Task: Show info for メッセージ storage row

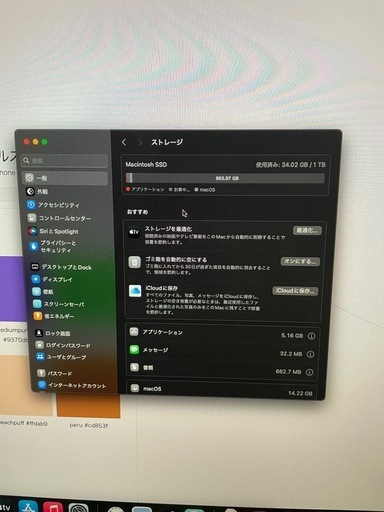Action: pyautogui.click(x=310, y=354)
